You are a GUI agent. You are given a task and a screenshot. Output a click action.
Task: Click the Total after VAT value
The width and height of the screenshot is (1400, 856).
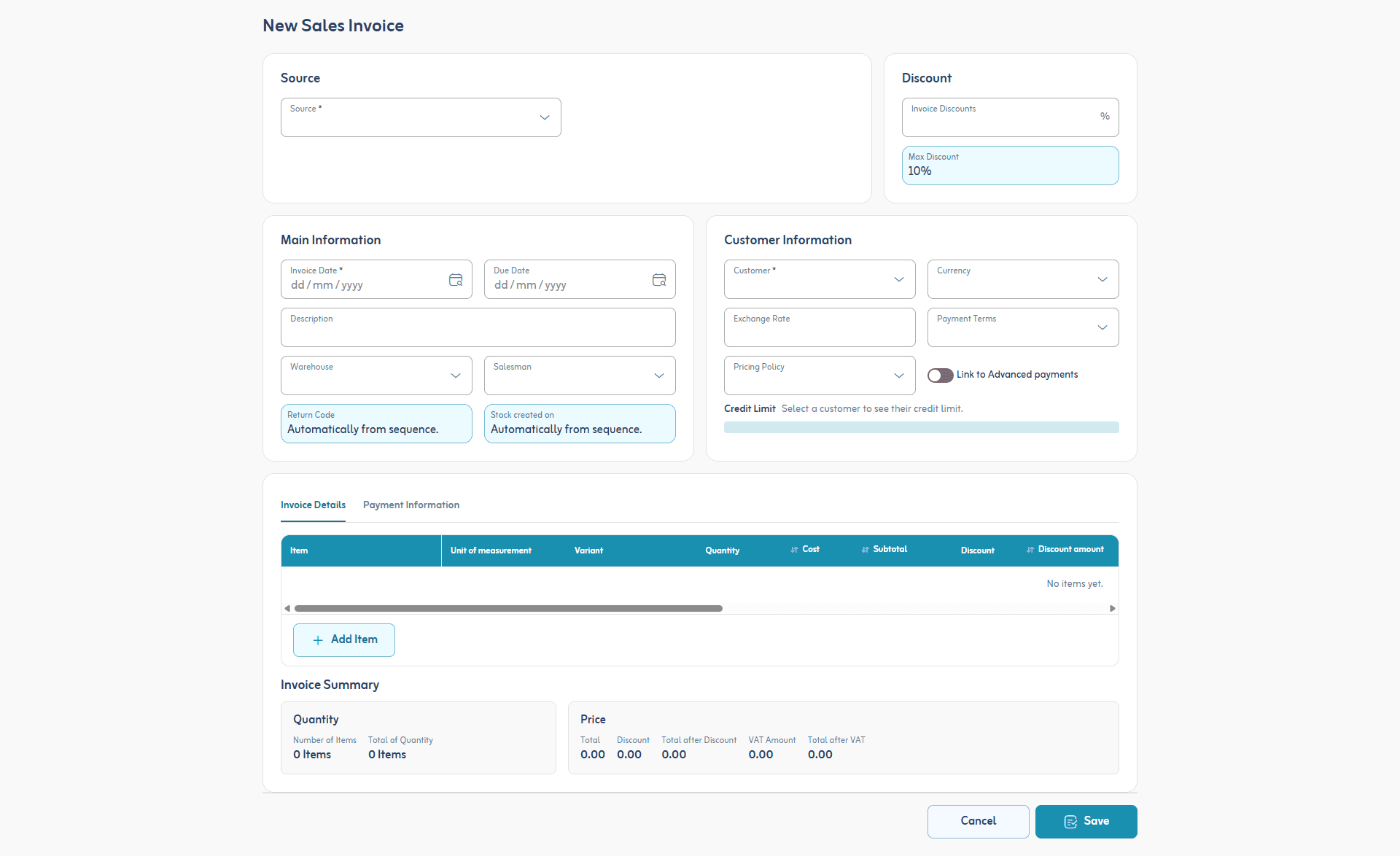coord(820,755)
